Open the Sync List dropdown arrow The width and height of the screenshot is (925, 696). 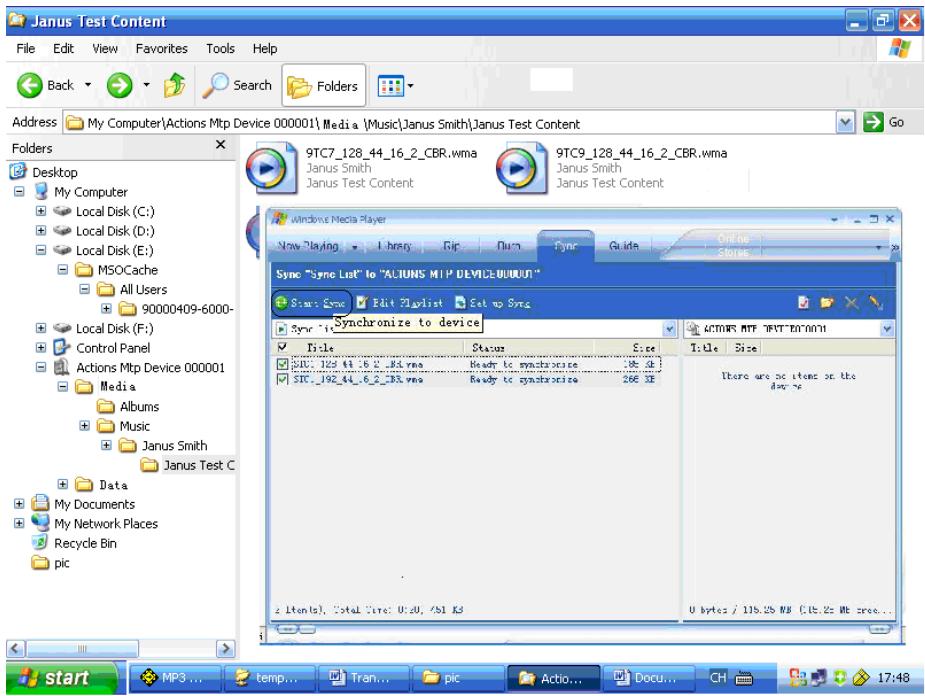click(670, 329)
